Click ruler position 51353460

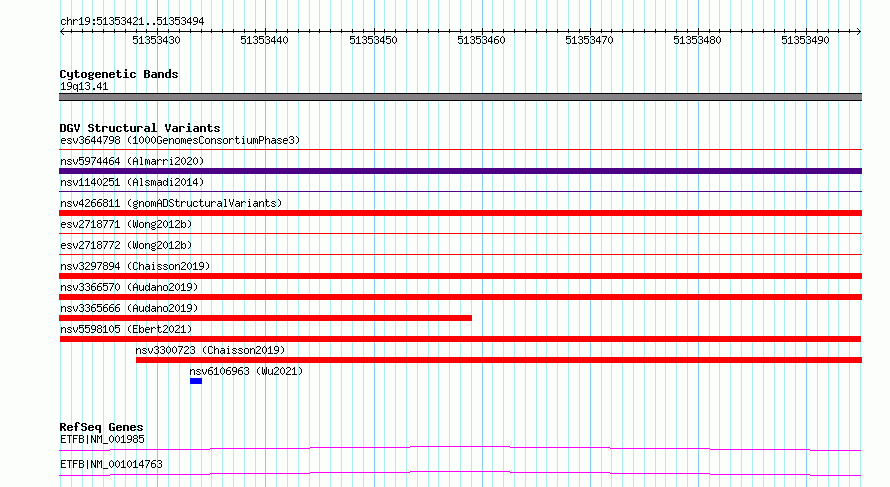(x=481, y=40)
